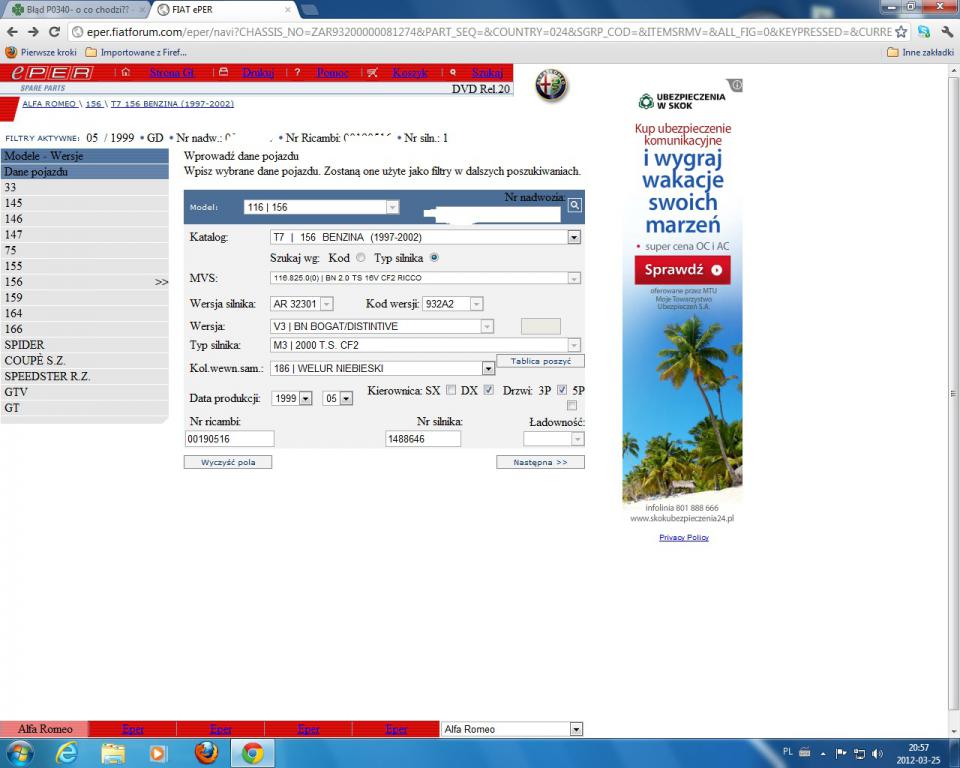Open Action Center flag tray icon

click(841, 753)
